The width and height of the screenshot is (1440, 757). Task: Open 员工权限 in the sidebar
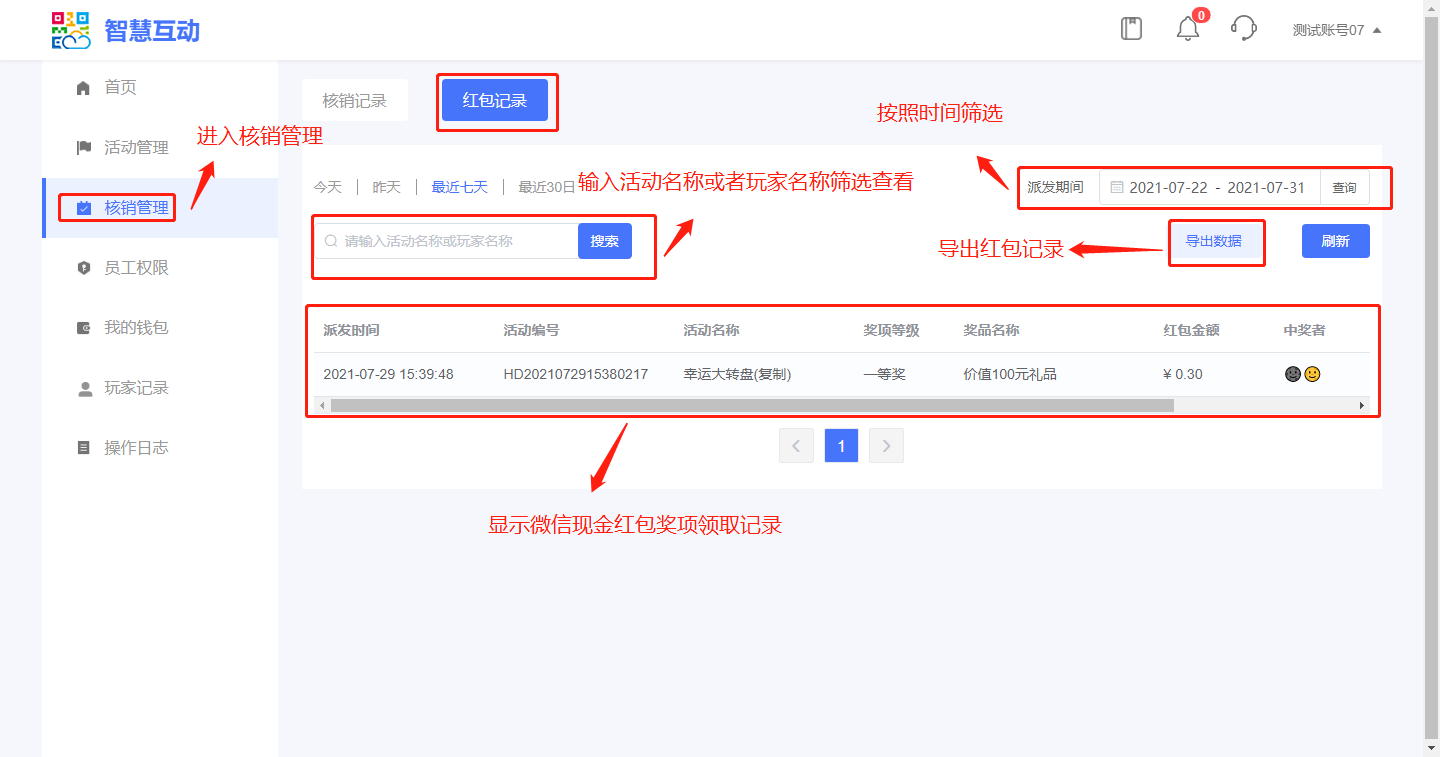tap(136, 268)
